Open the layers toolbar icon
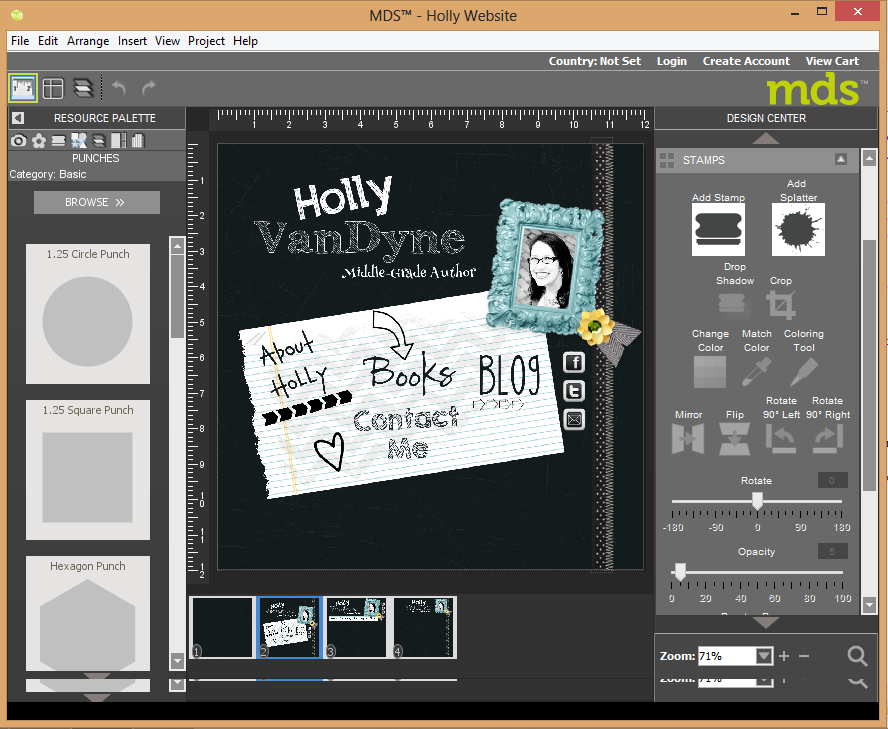 click(x=83, y=88)
